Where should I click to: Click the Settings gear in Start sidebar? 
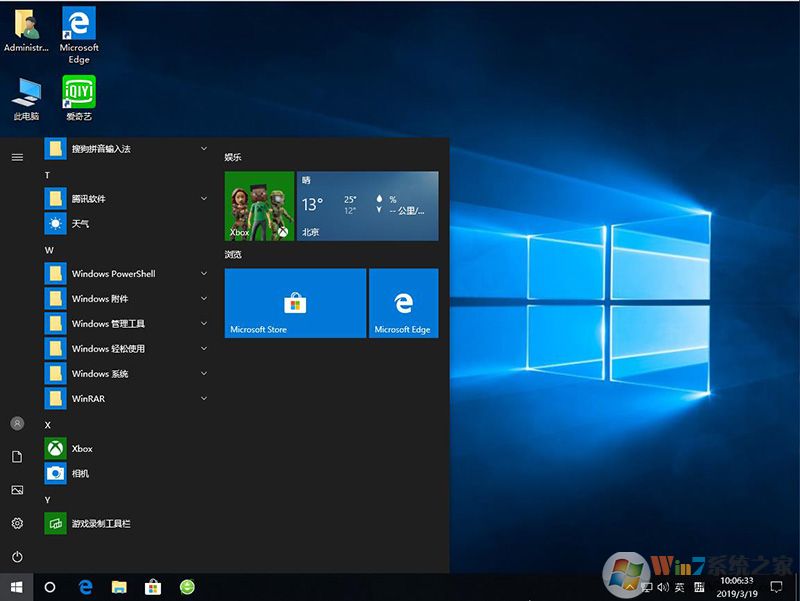point(17,523)
